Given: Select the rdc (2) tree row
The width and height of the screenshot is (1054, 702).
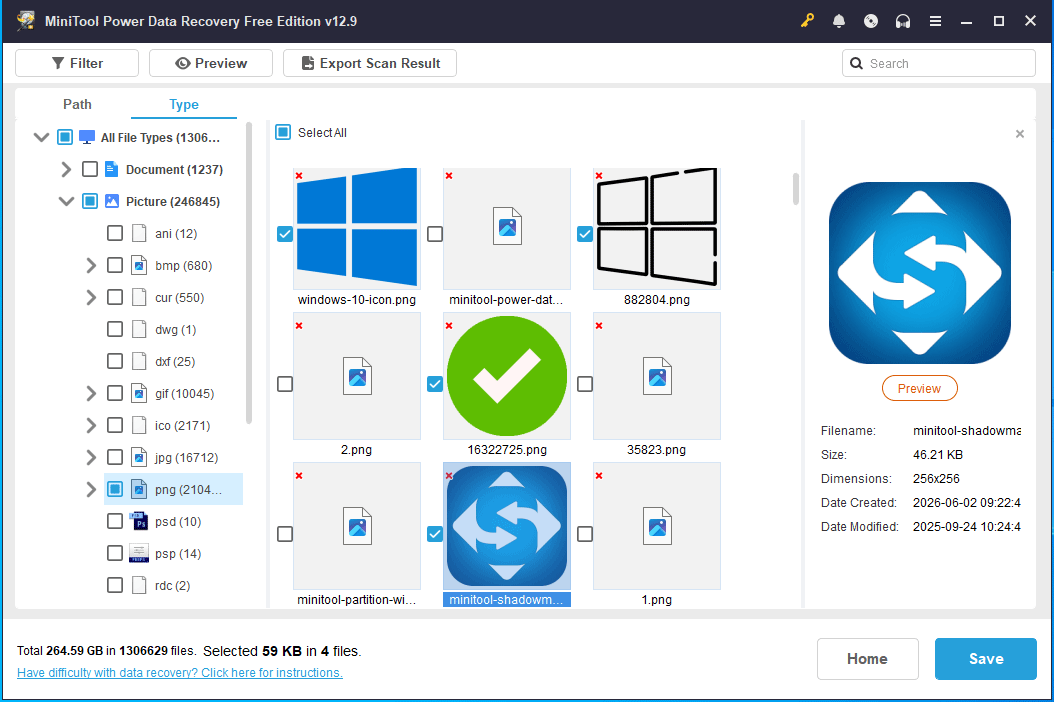Looking at the screenshot, I should point(172,586).
